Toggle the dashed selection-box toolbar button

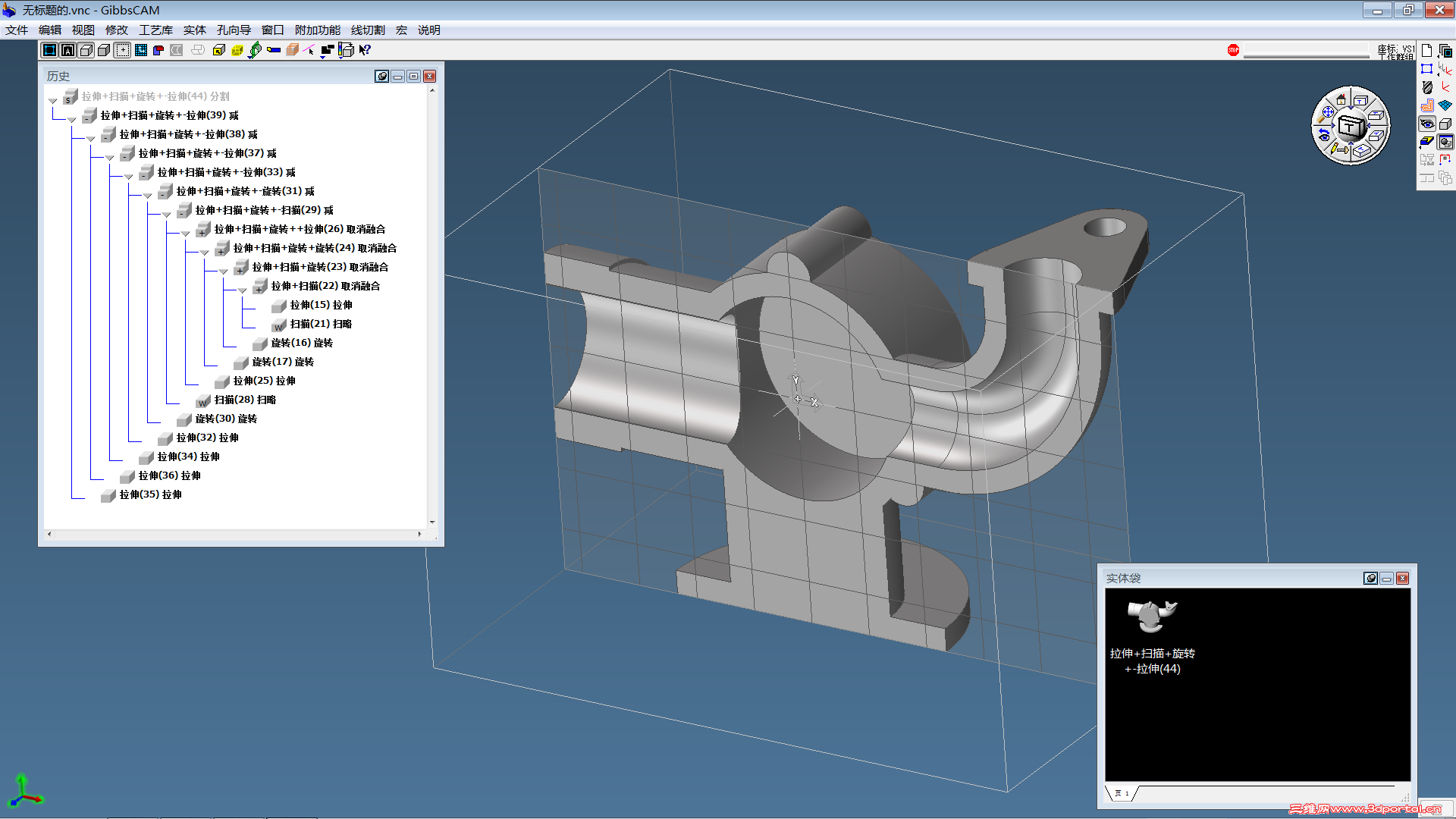[122, 50]
